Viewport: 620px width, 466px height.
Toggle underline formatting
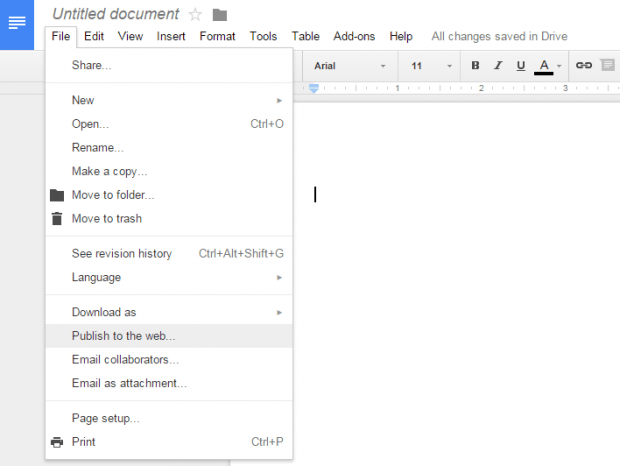[521, 66]
